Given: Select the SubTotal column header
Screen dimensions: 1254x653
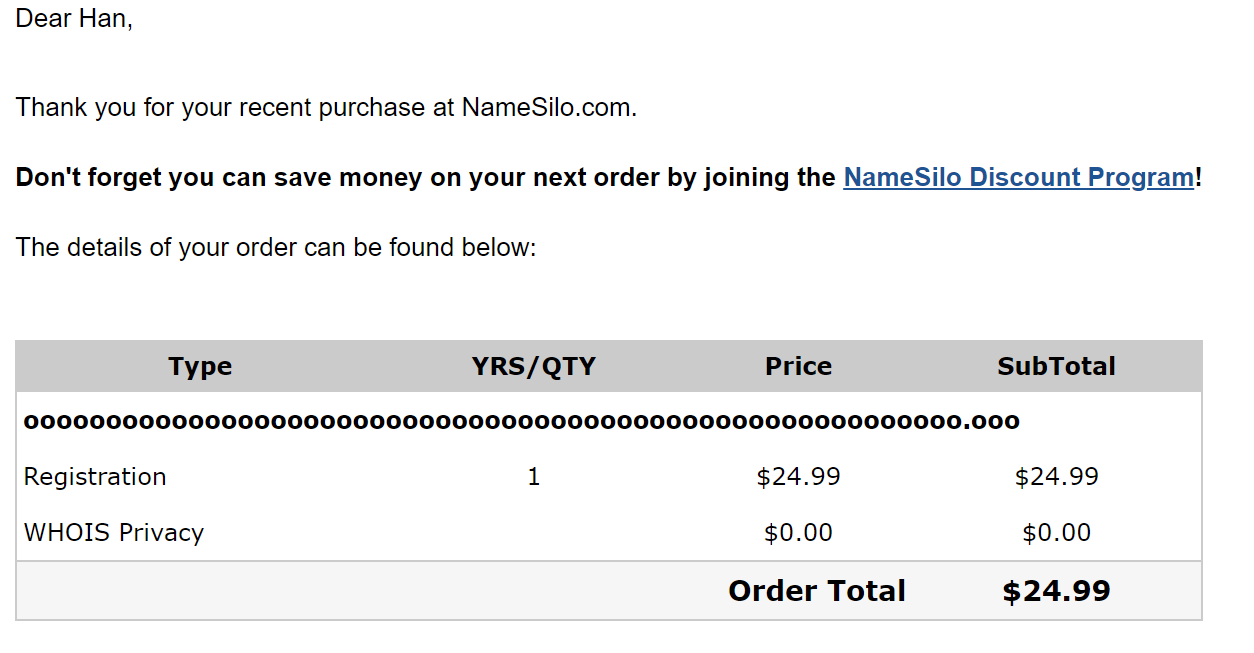Looking at the screenshot, I should pyautogui.click(x=1056, y=366).
